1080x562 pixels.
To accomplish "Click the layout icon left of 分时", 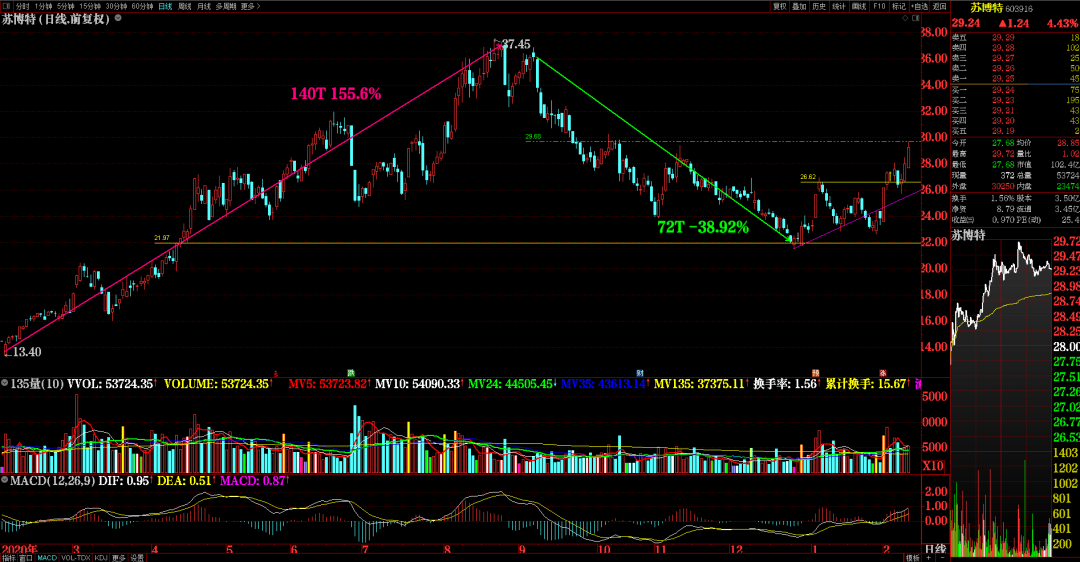I will (6, 6).
